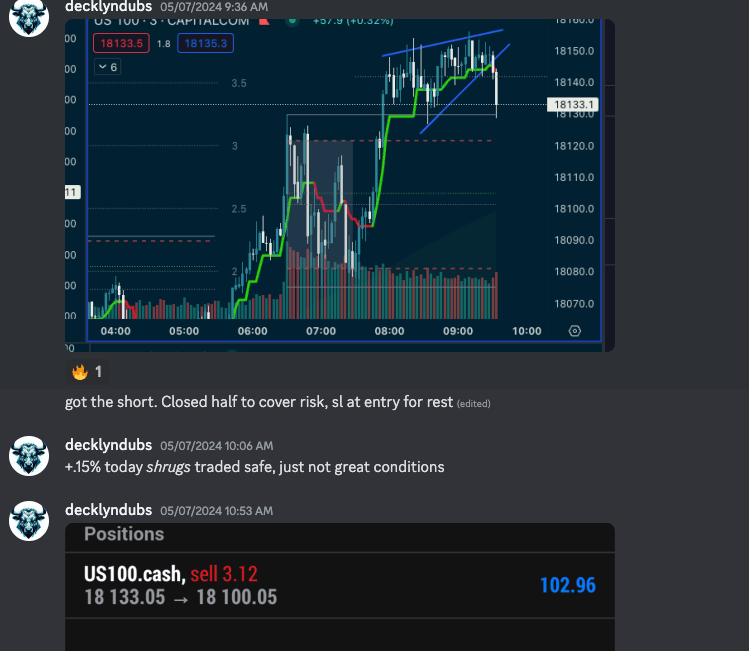749x651 pixels.
Task: Click the chart settings hexagon icon
Action: pyautogui.click(x=575, y=331)
